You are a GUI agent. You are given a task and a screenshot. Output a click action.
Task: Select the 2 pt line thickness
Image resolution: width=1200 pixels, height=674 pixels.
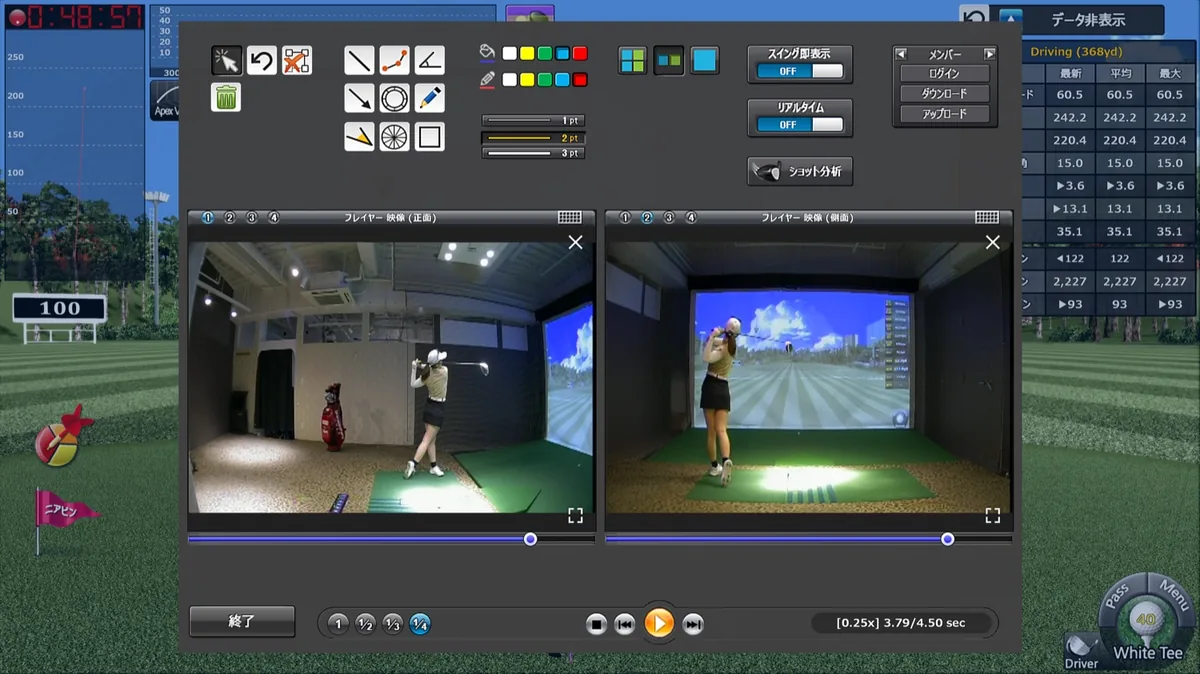[x=532, y=137]
